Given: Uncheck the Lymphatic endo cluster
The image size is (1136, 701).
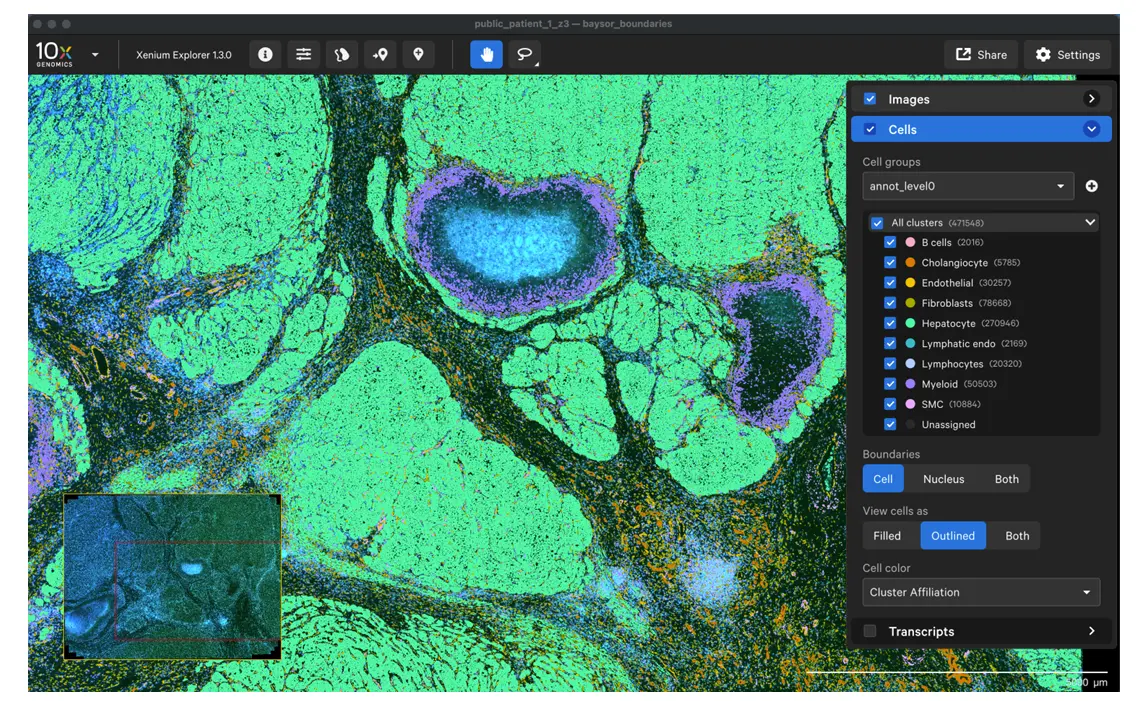Looking at the screenshot, I should pos(890,344).
